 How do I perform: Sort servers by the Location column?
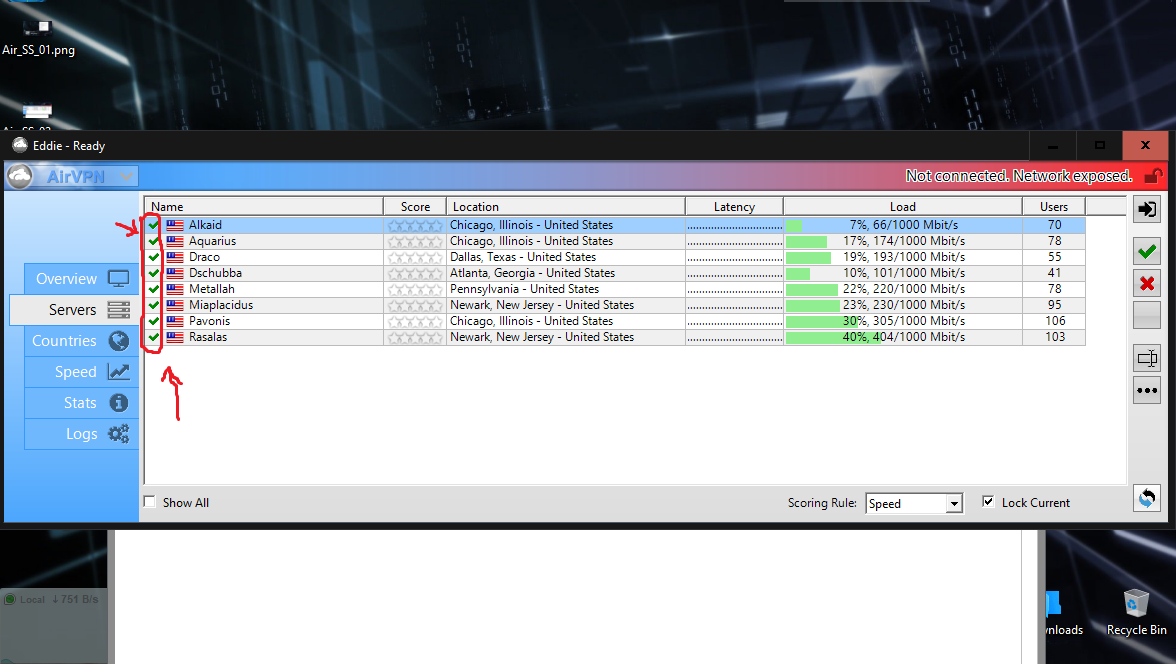(x=566, y=206)
